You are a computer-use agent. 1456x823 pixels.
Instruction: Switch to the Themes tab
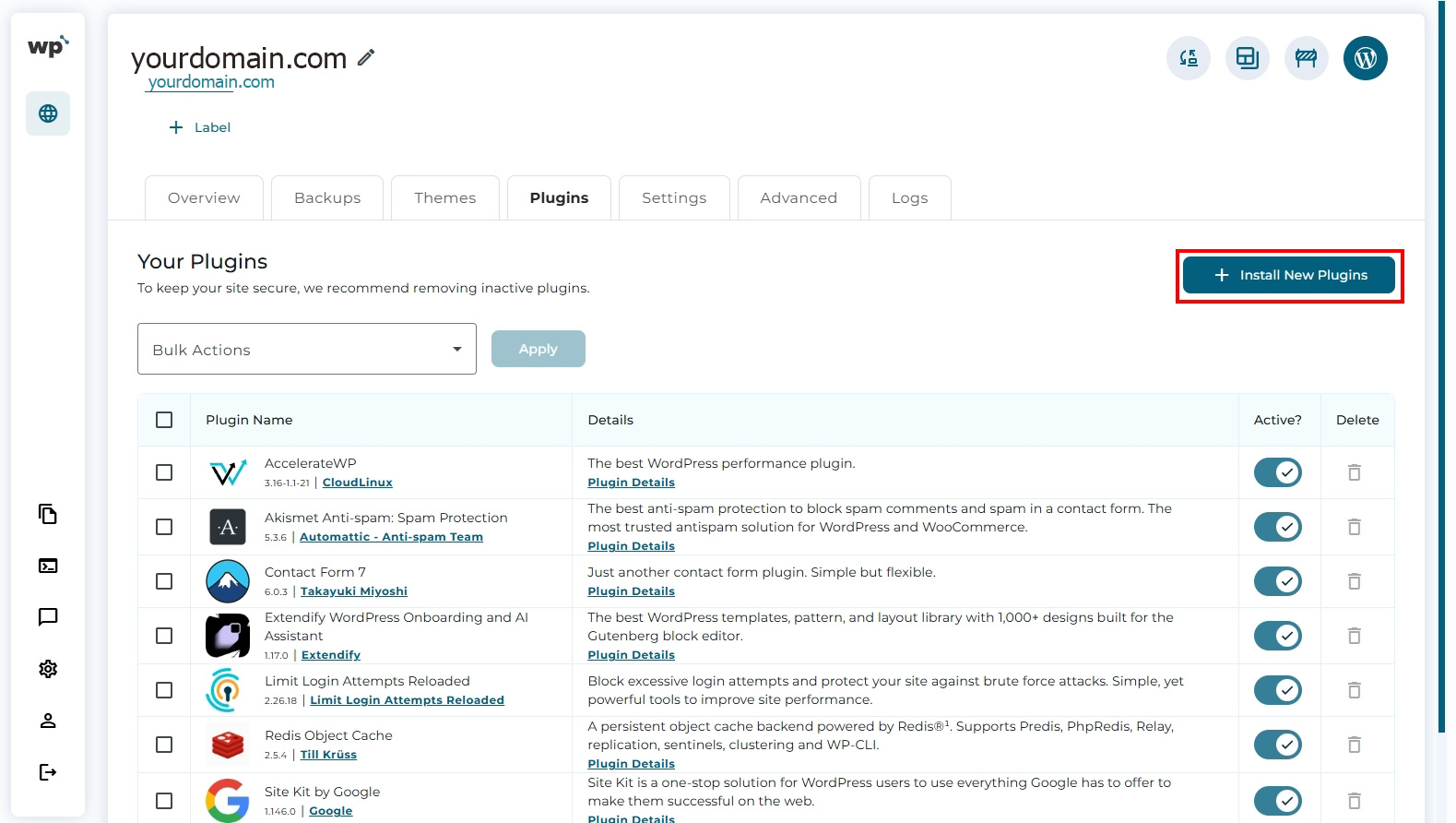(445, 197)
